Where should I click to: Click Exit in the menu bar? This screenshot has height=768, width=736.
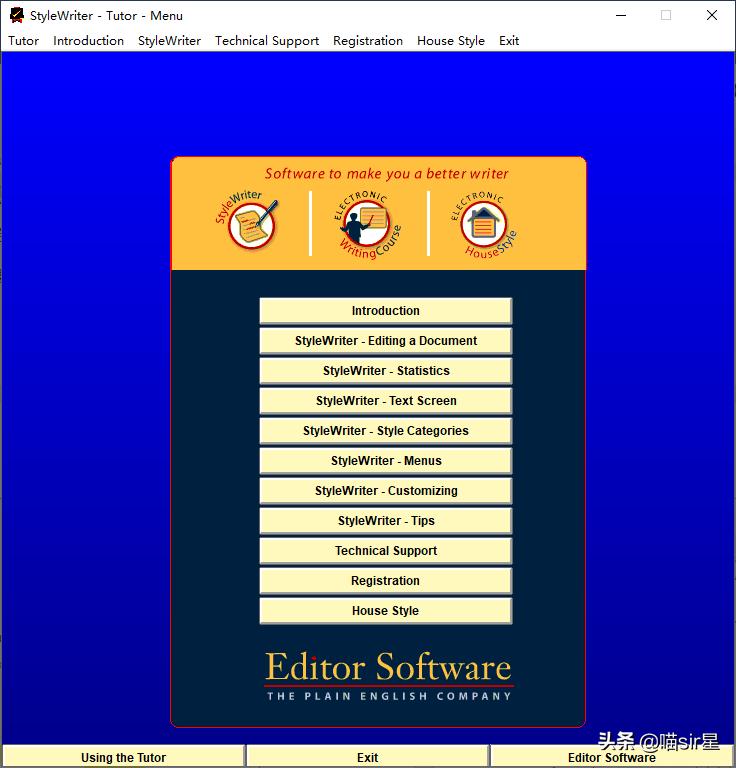click(x=509, y=41)
